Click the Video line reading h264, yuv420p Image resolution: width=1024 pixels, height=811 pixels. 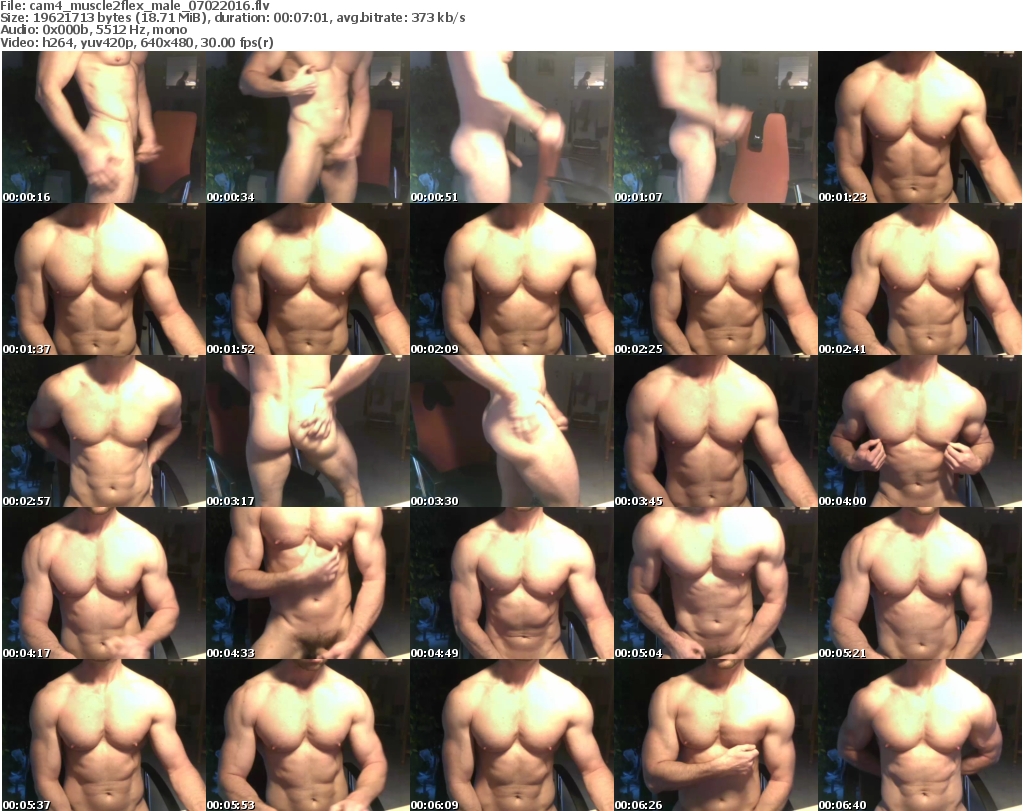pos(136,42)
